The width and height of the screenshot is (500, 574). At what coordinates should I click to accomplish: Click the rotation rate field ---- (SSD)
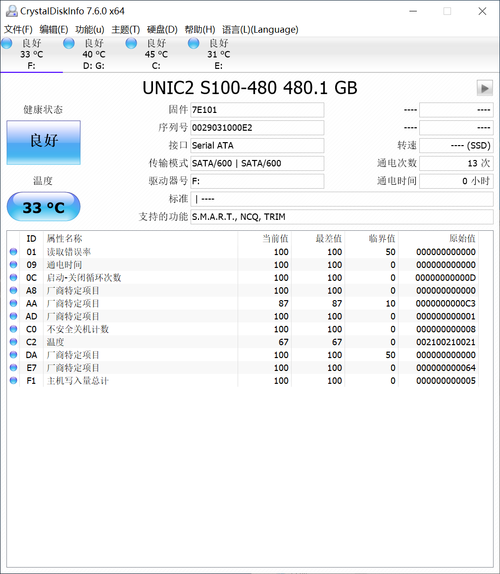click(456, 145)
